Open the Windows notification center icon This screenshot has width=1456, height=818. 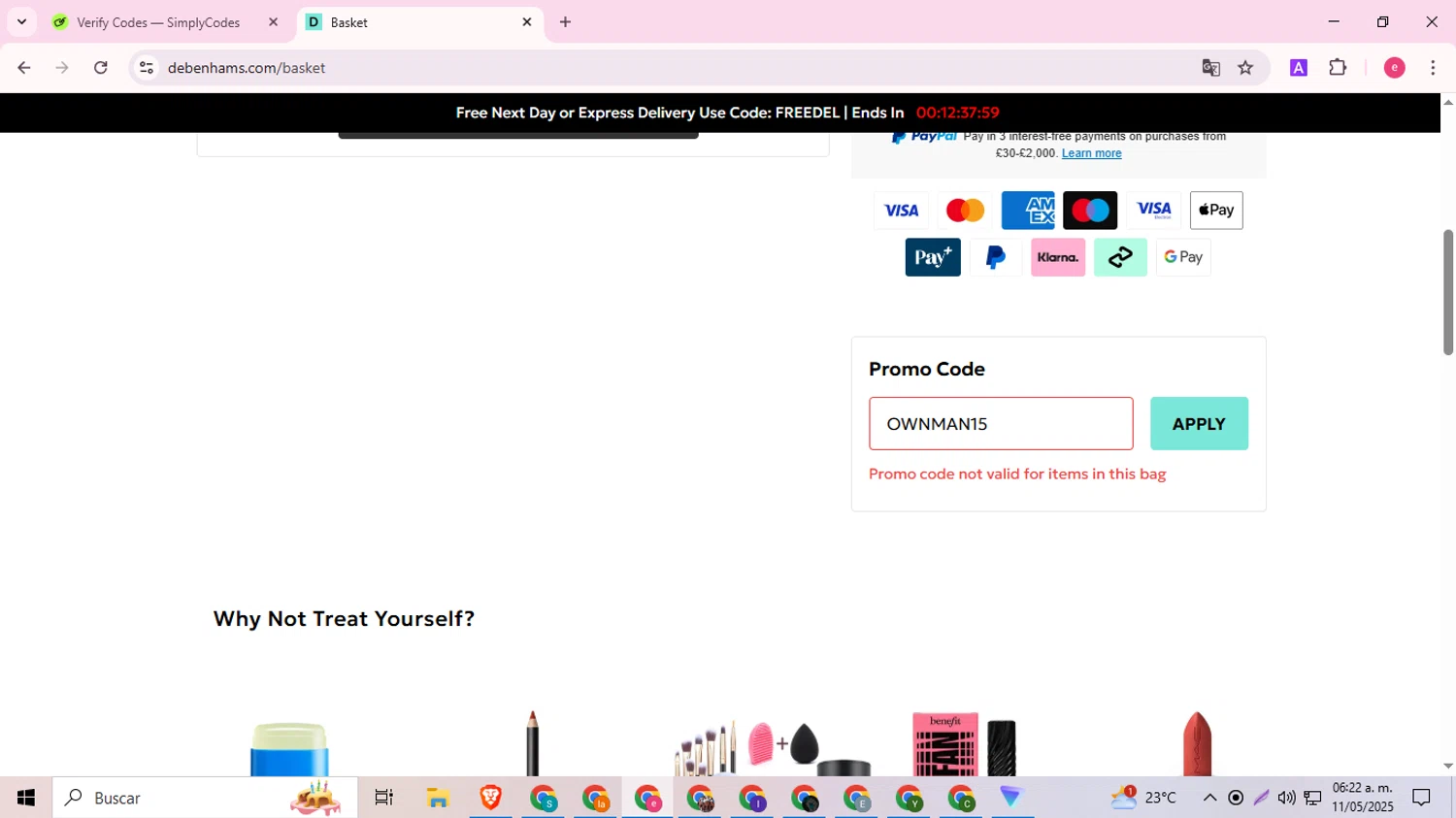(x=1422, y=798)
